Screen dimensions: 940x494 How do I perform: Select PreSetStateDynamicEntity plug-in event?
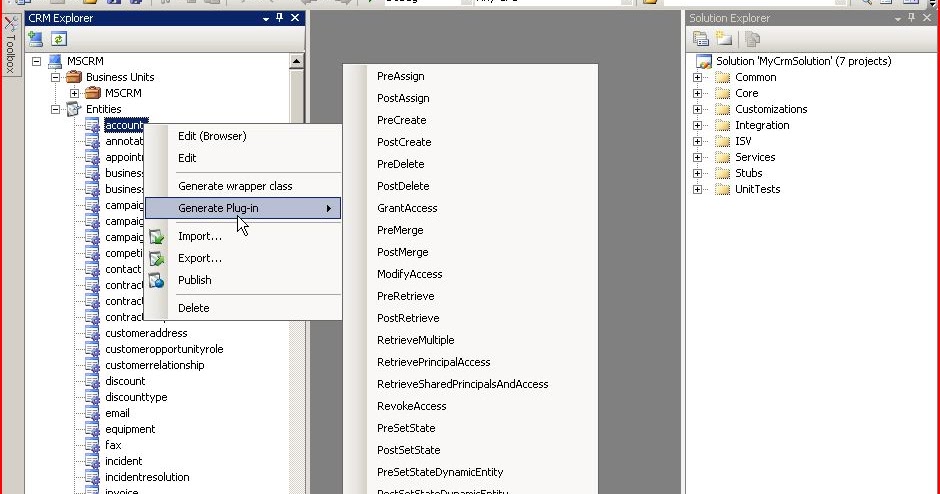pyautogui.click(x=440, y=472)
